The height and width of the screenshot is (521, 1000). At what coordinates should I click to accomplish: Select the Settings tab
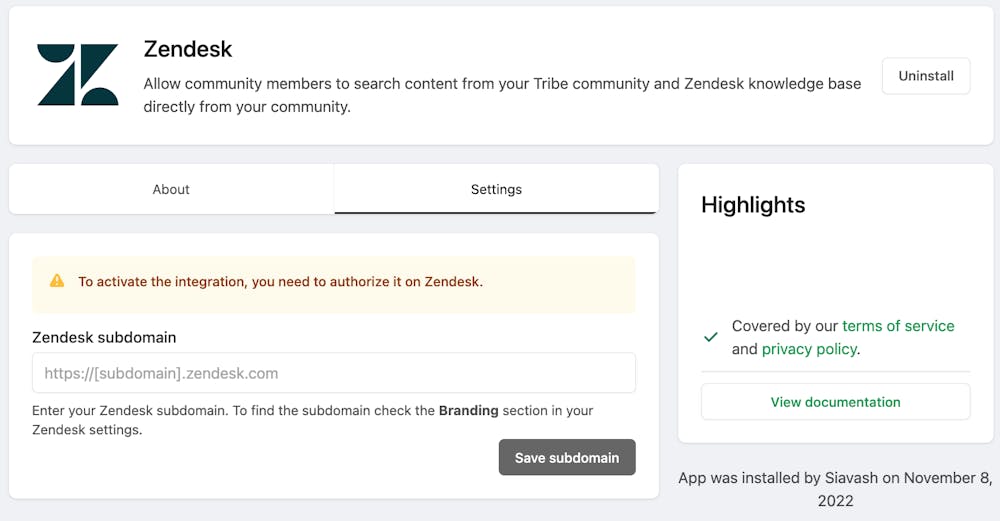496,189
